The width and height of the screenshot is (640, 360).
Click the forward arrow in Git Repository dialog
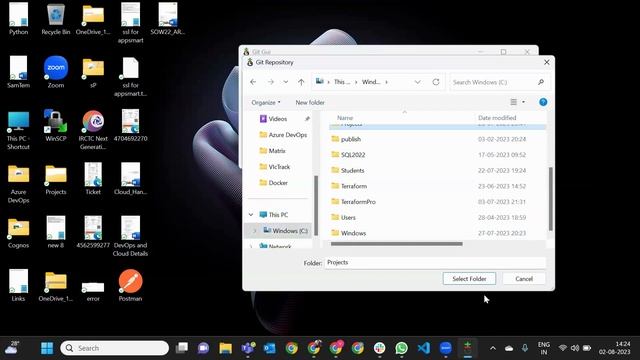271,82
